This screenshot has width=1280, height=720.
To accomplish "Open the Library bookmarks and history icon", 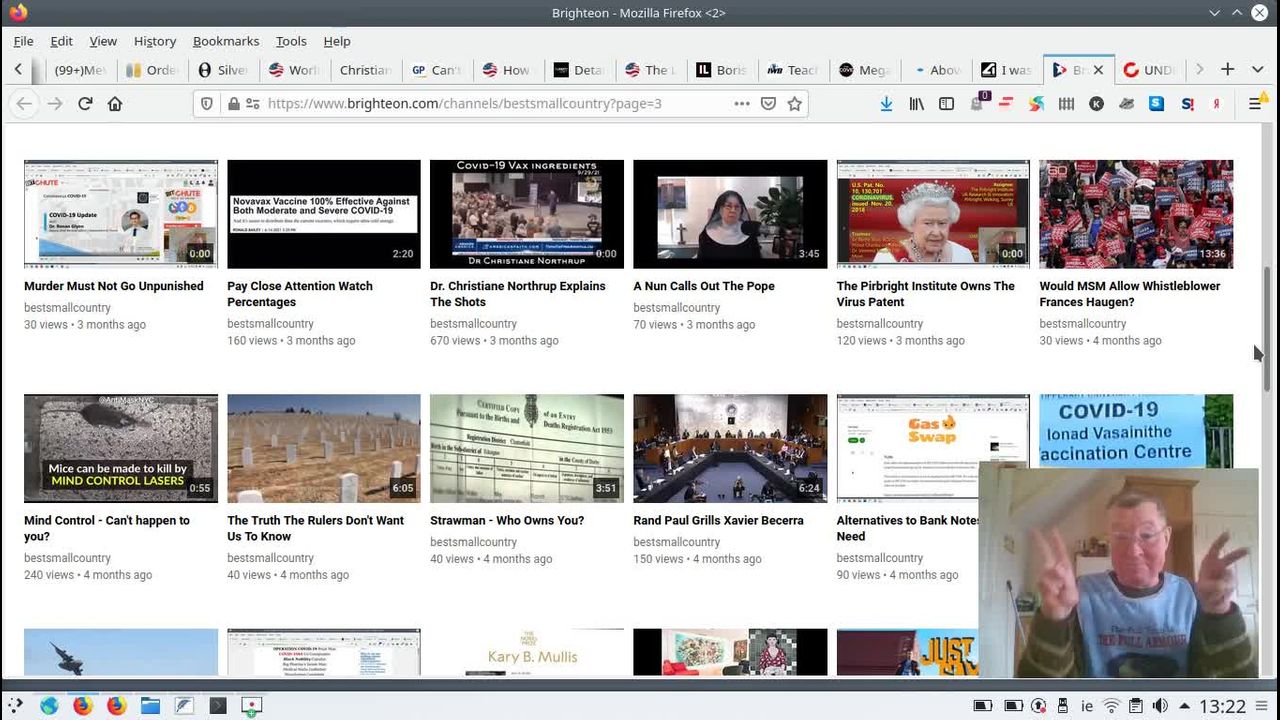I will click(x=916, y=104).
